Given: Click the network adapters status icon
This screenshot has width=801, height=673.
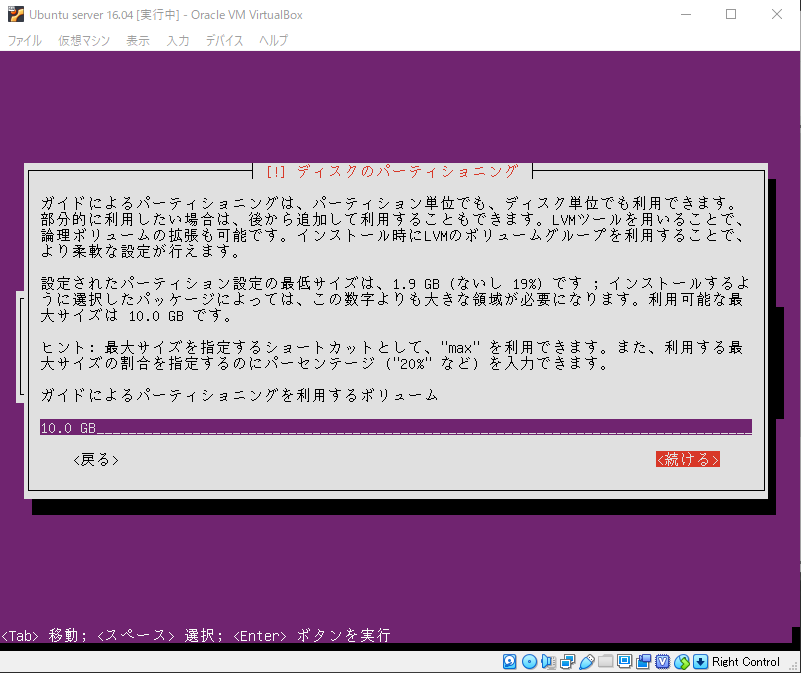Looking at the screenshot, I should click(566, 662).
